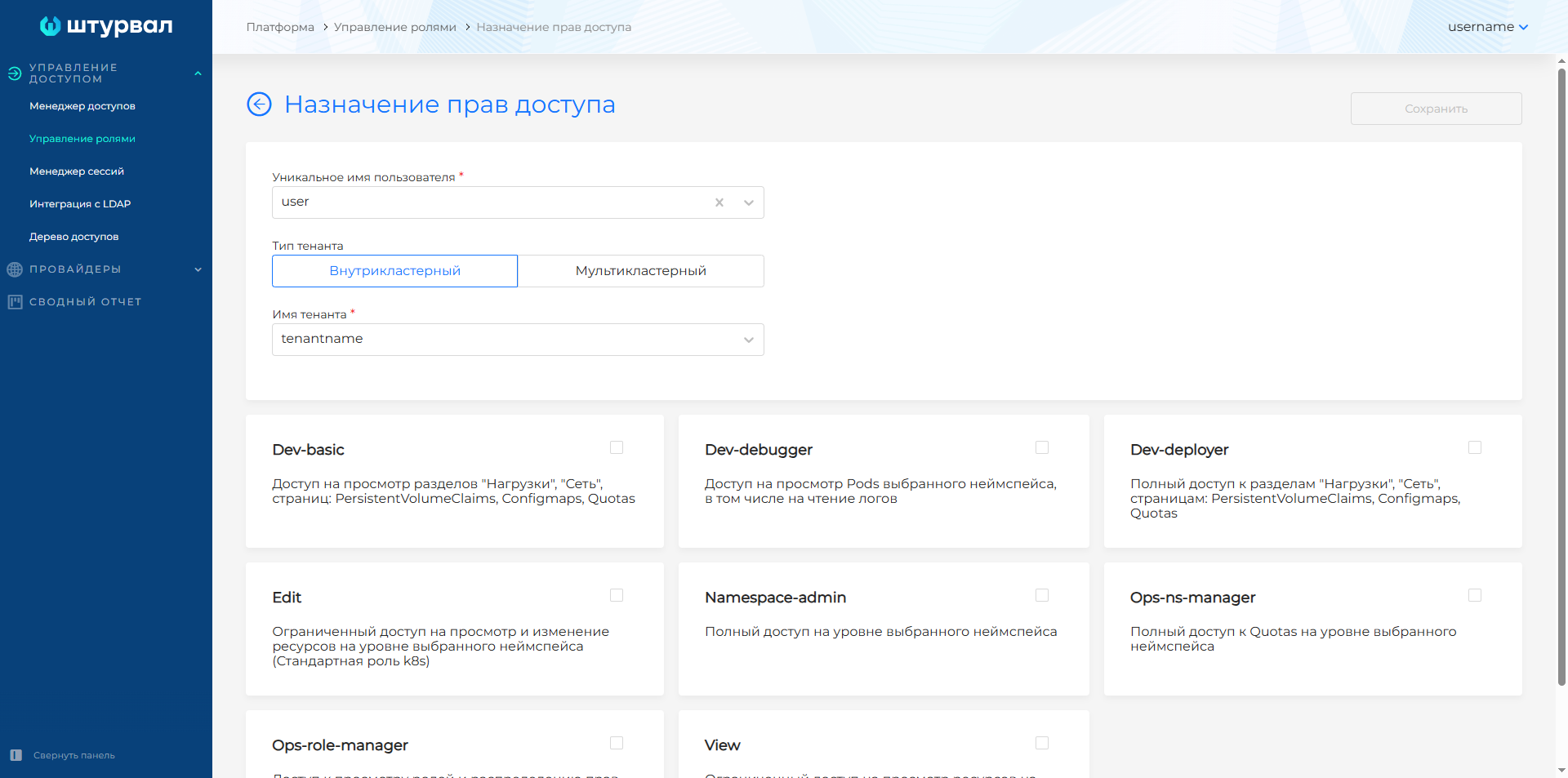Click the Штурвал logo icon
The width and height of the screenshot is (1568, 778).
[x=50, y=26]
